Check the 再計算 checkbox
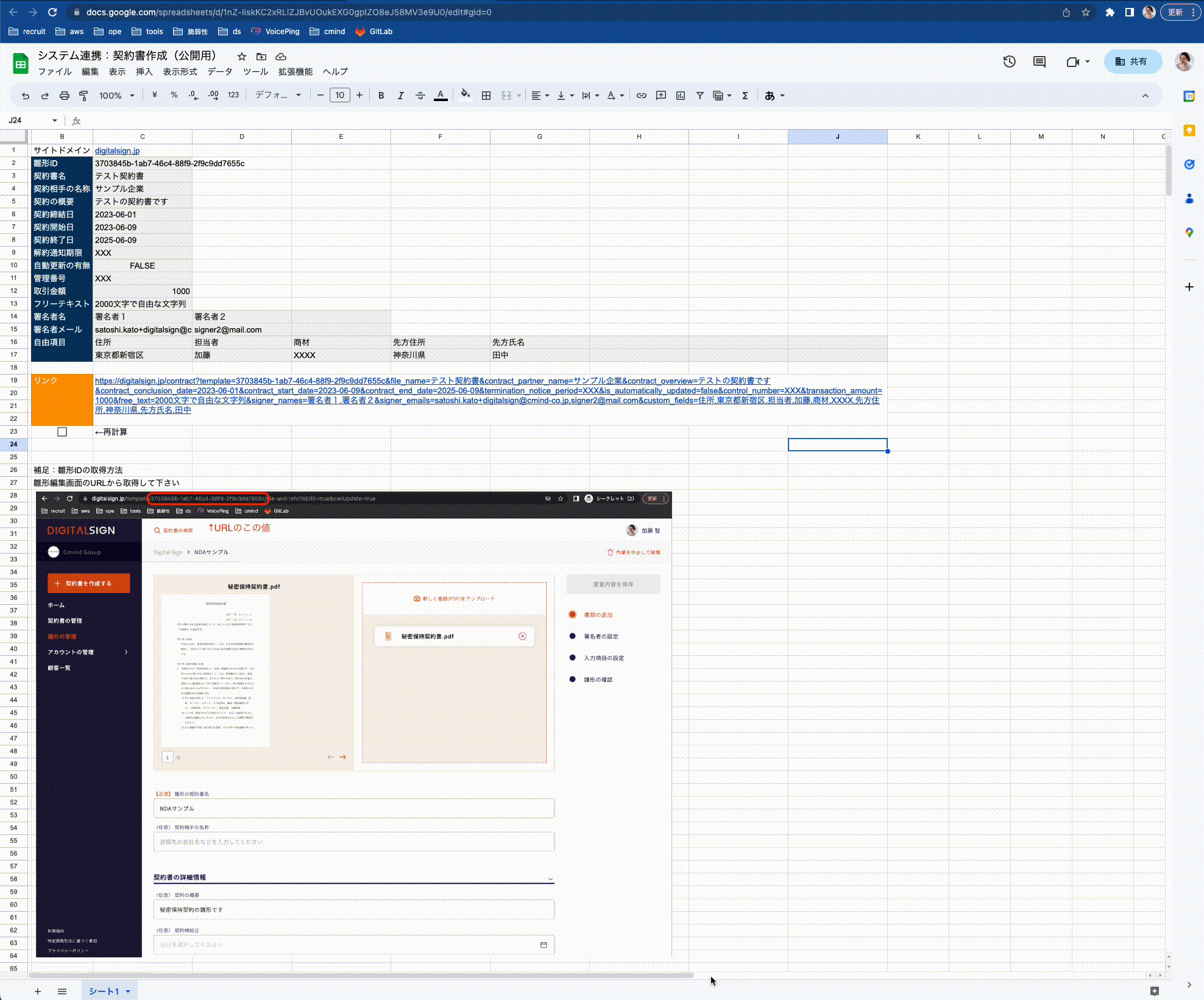Image resolution: width=1204 pixels, height=1000 pixels. pos(62,432)
